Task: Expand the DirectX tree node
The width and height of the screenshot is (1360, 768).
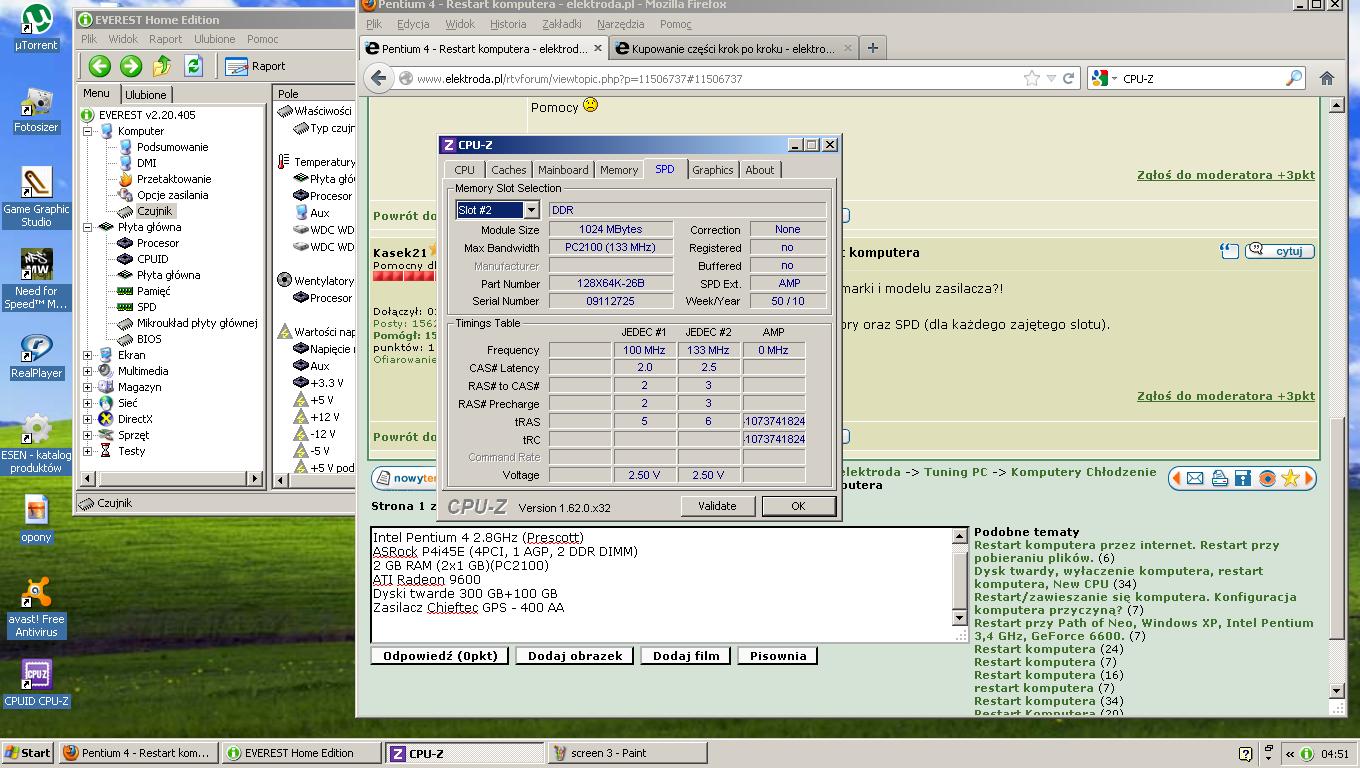Action: 88,419
